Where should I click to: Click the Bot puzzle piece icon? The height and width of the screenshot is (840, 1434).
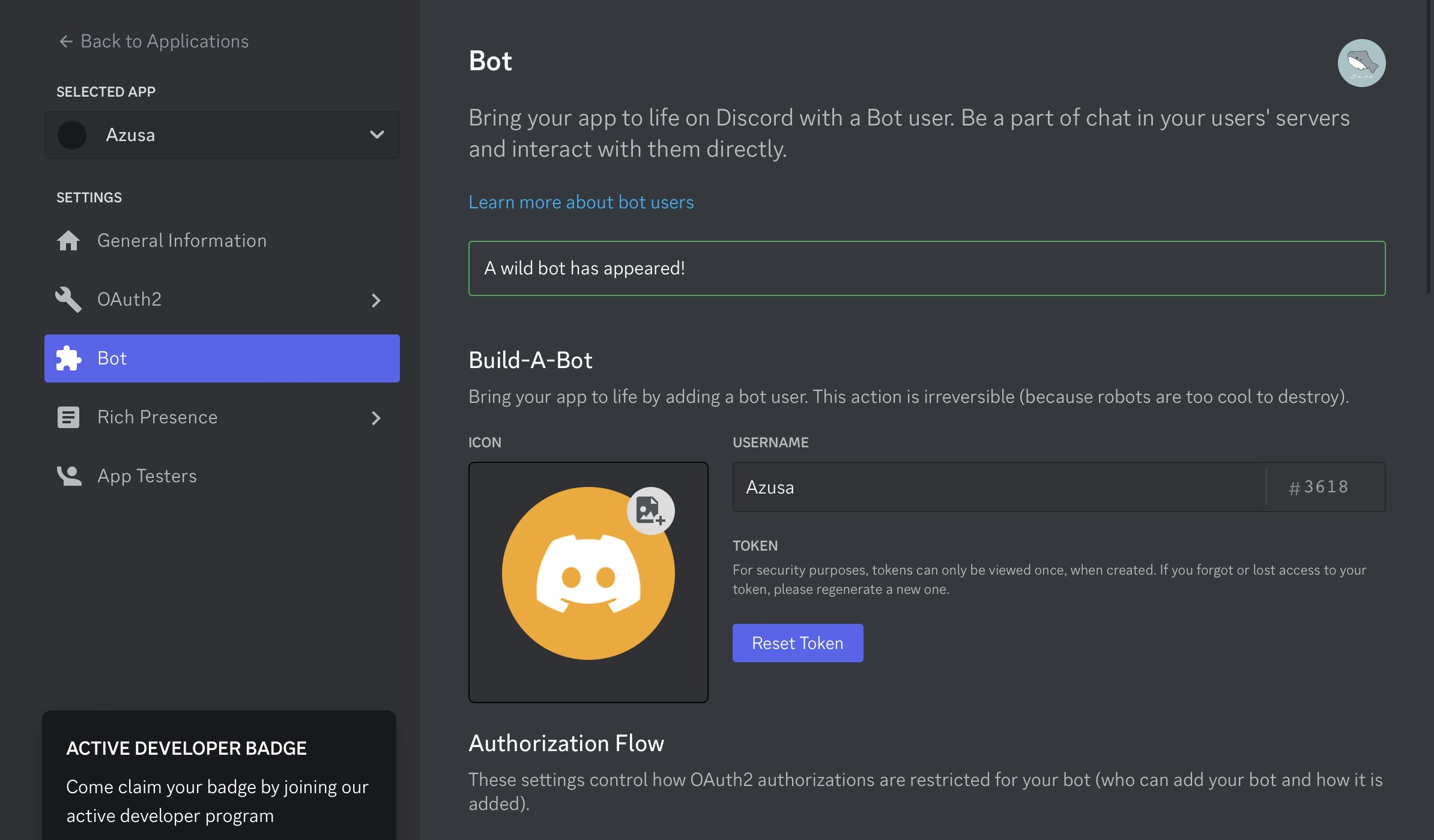[x=68, y=358]
